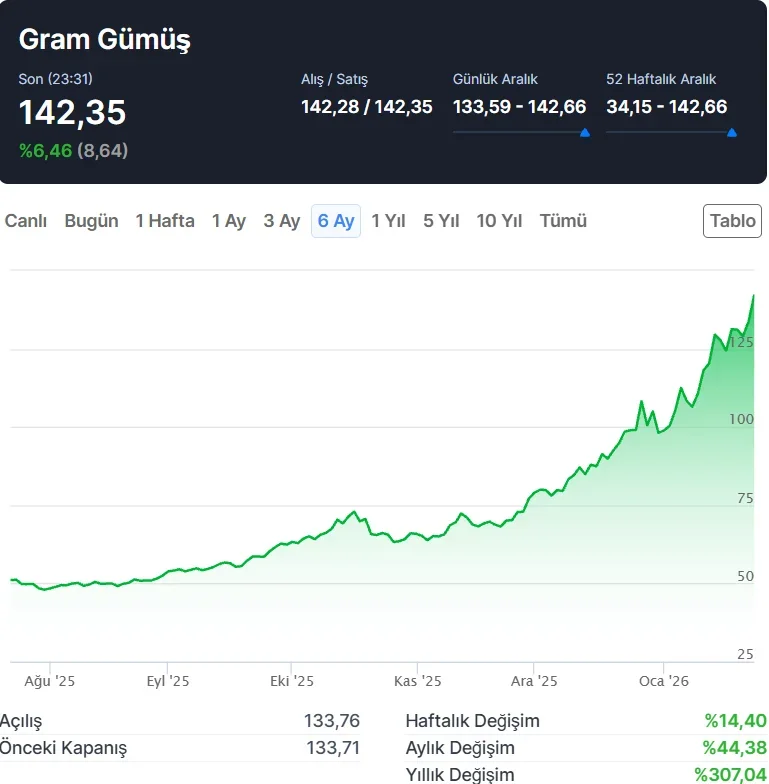Open the 10 Yıl chart range
Screen dimensions: 769x784
pyautogui.click(x=499, y=221)
